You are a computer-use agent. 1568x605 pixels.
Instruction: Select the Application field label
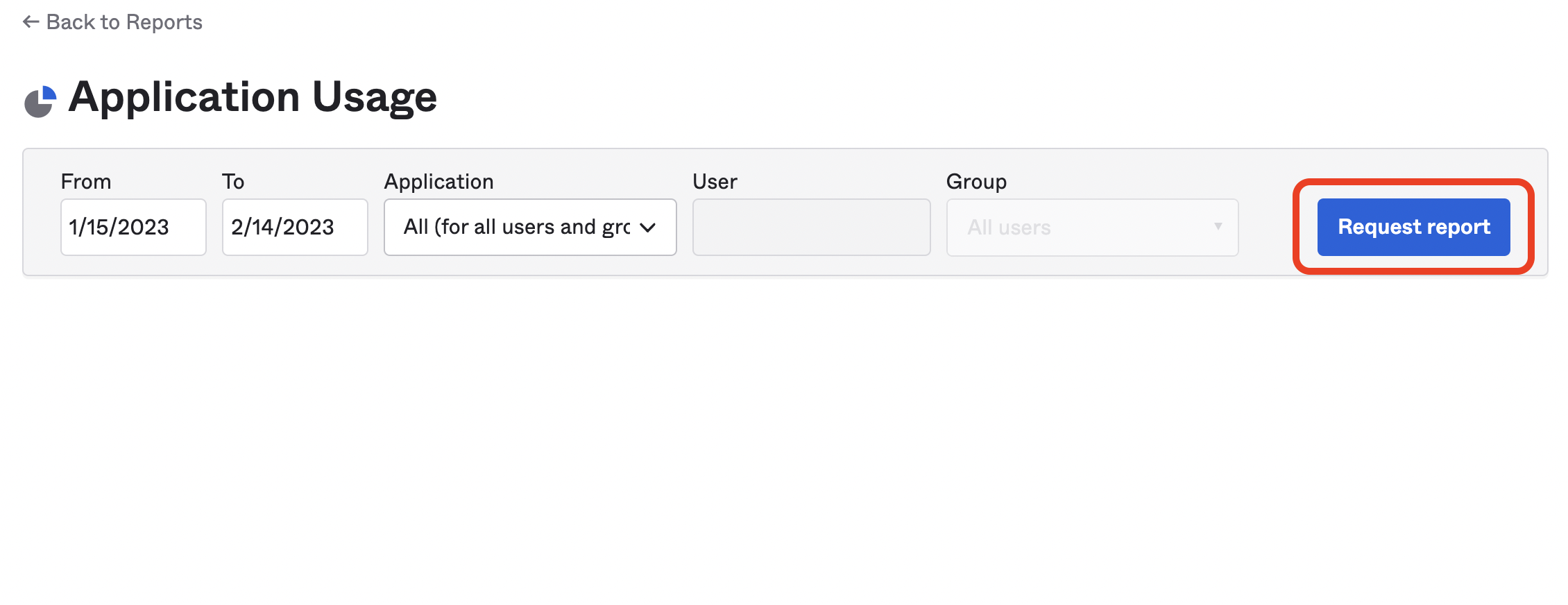click(438, 182)
